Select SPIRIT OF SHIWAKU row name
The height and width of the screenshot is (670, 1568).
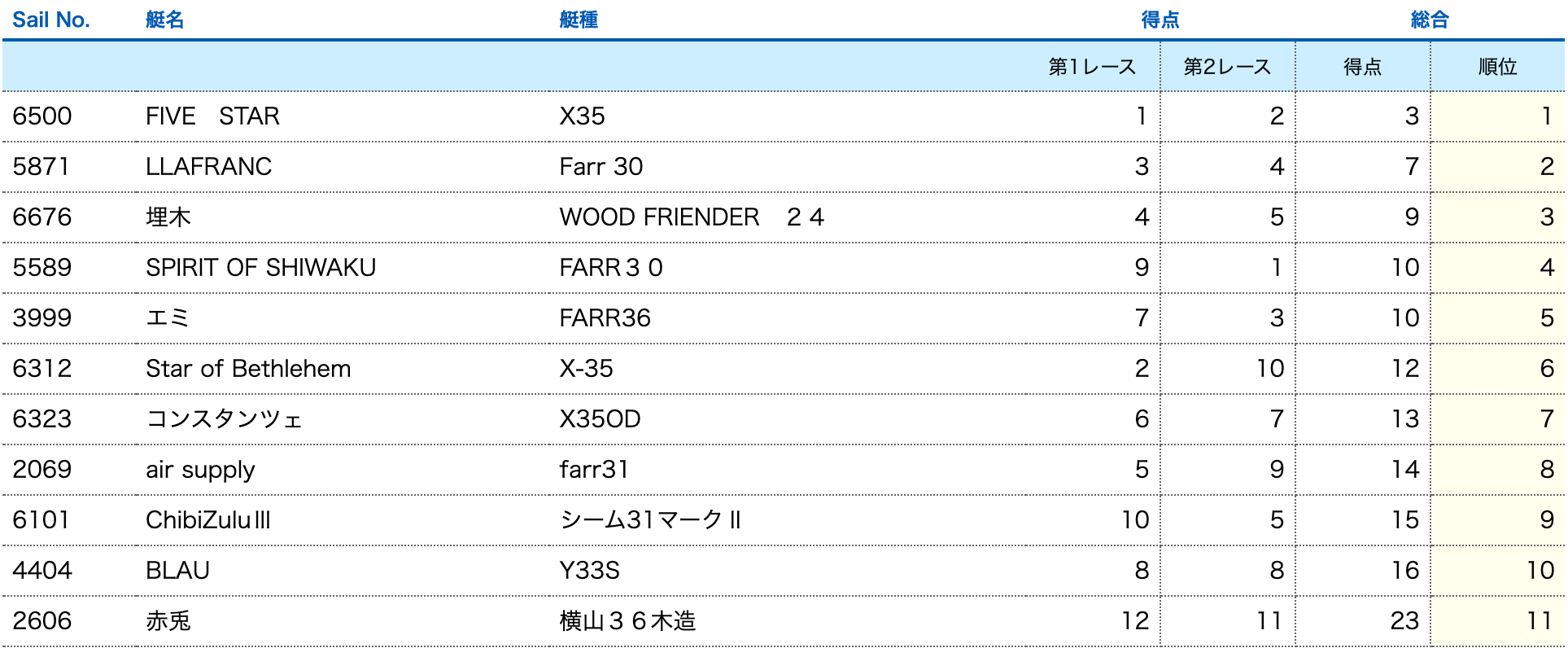click(260, 268)
